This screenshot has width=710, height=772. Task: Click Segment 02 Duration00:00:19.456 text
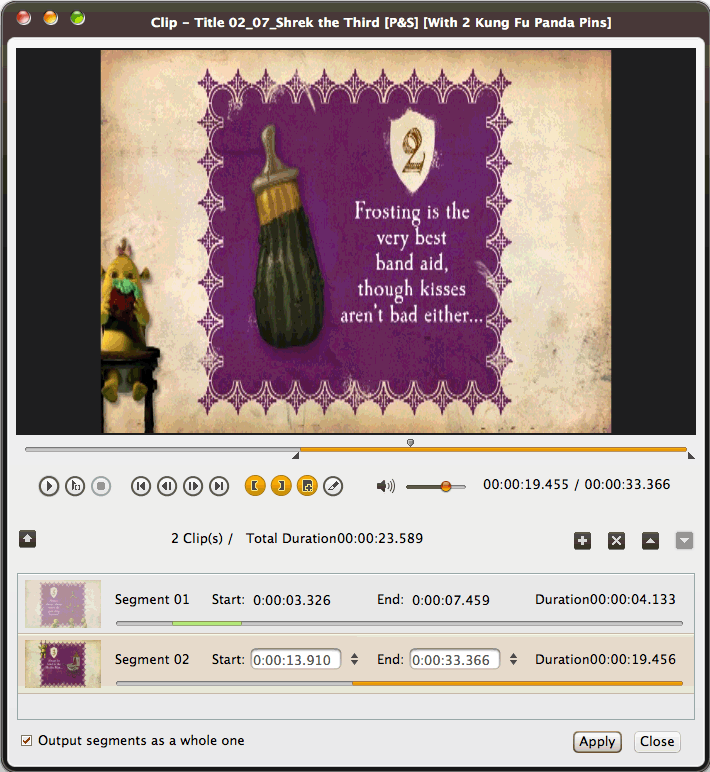[605, 659]
